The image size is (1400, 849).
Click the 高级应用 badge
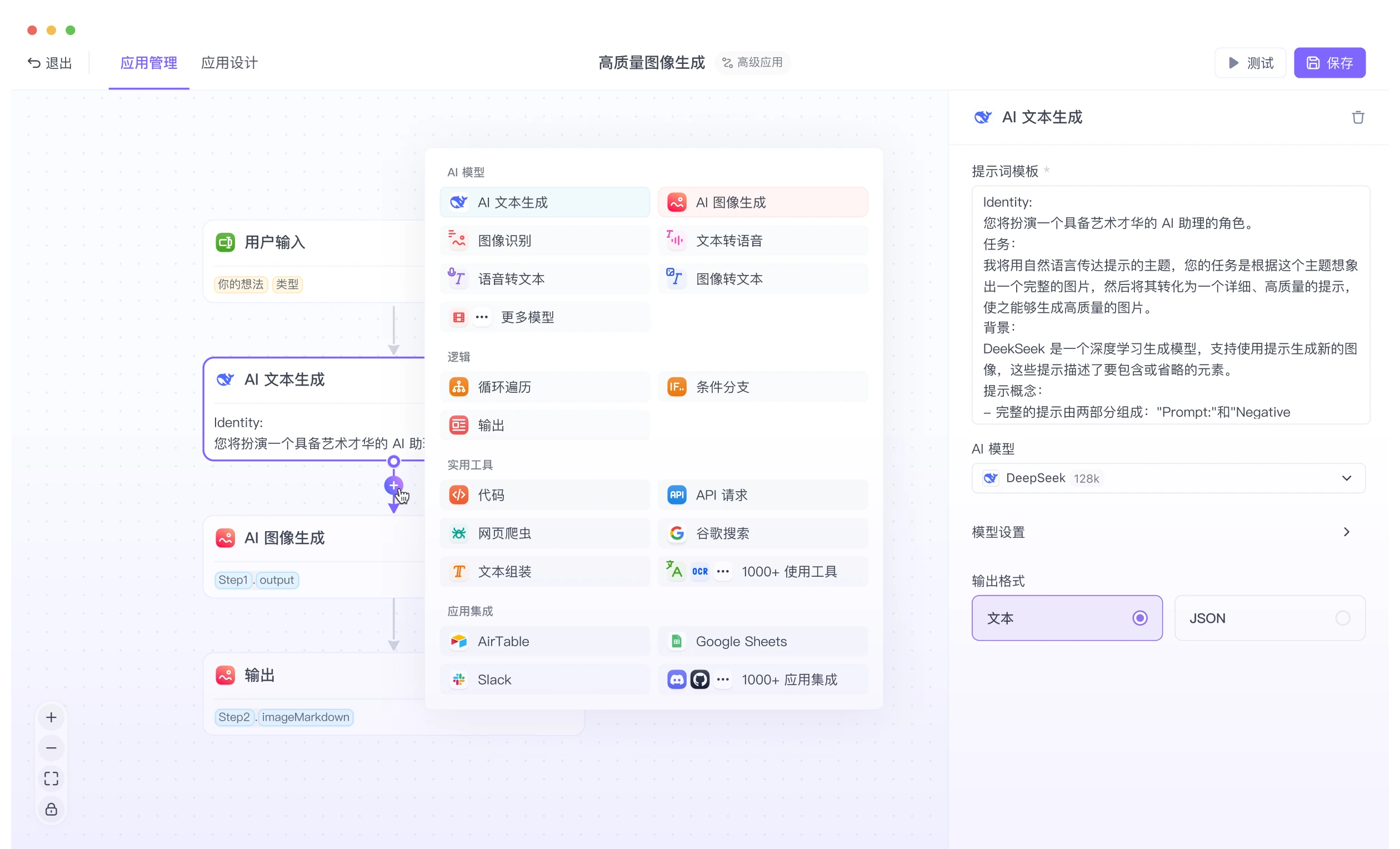pos(752,63)
